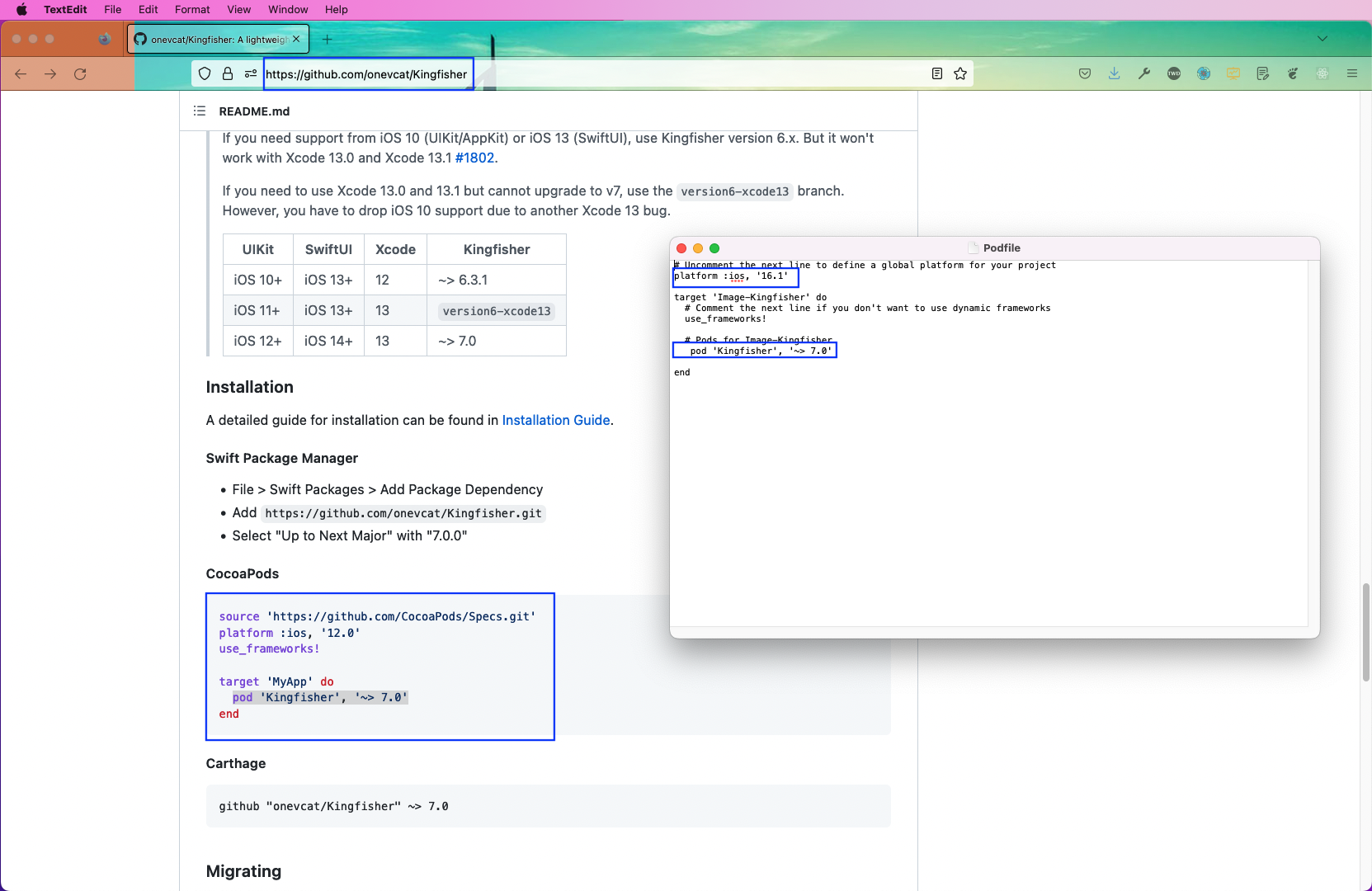Click the github "onevcat/Kingfisher" Carthage code line

pos(334,806)
